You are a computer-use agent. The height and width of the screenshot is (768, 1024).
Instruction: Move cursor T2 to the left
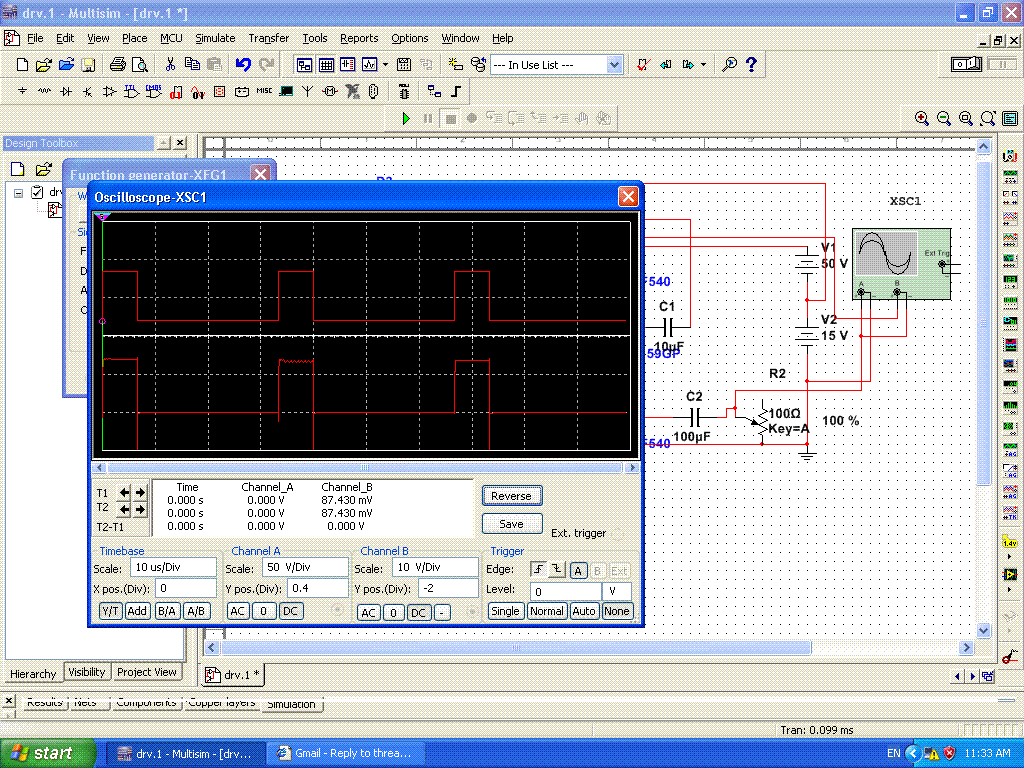pyautogui.click(x=124, y=509)
